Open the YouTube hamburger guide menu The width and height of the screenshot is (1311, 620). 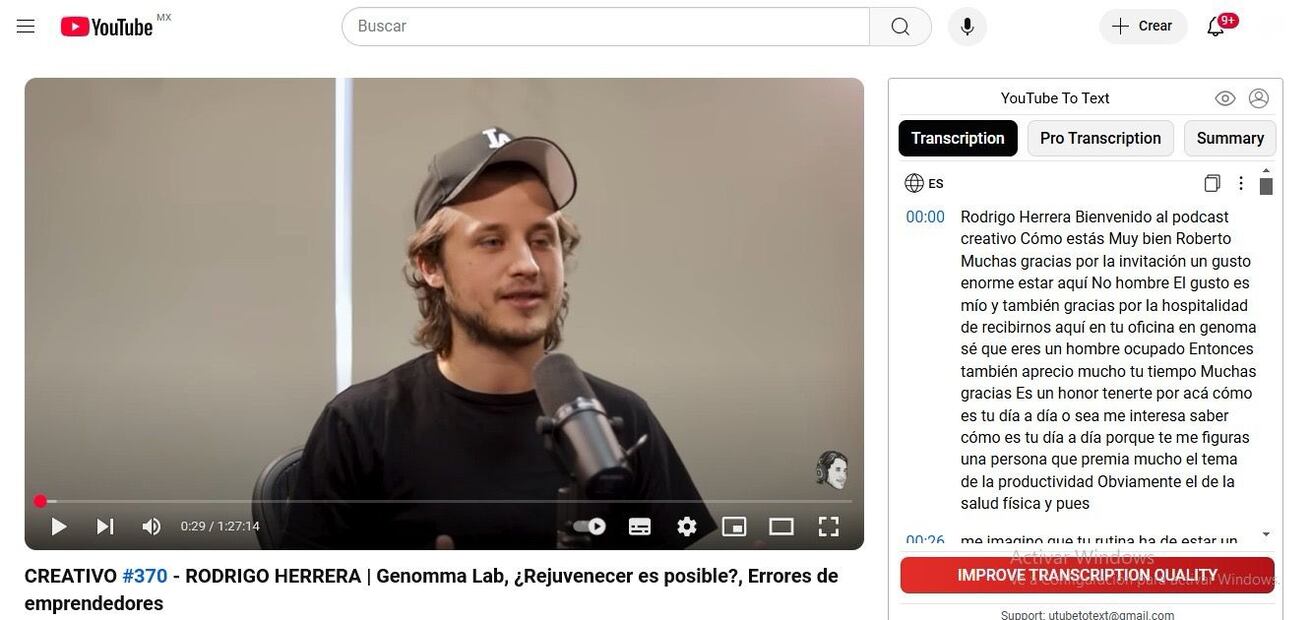point(26,26)
